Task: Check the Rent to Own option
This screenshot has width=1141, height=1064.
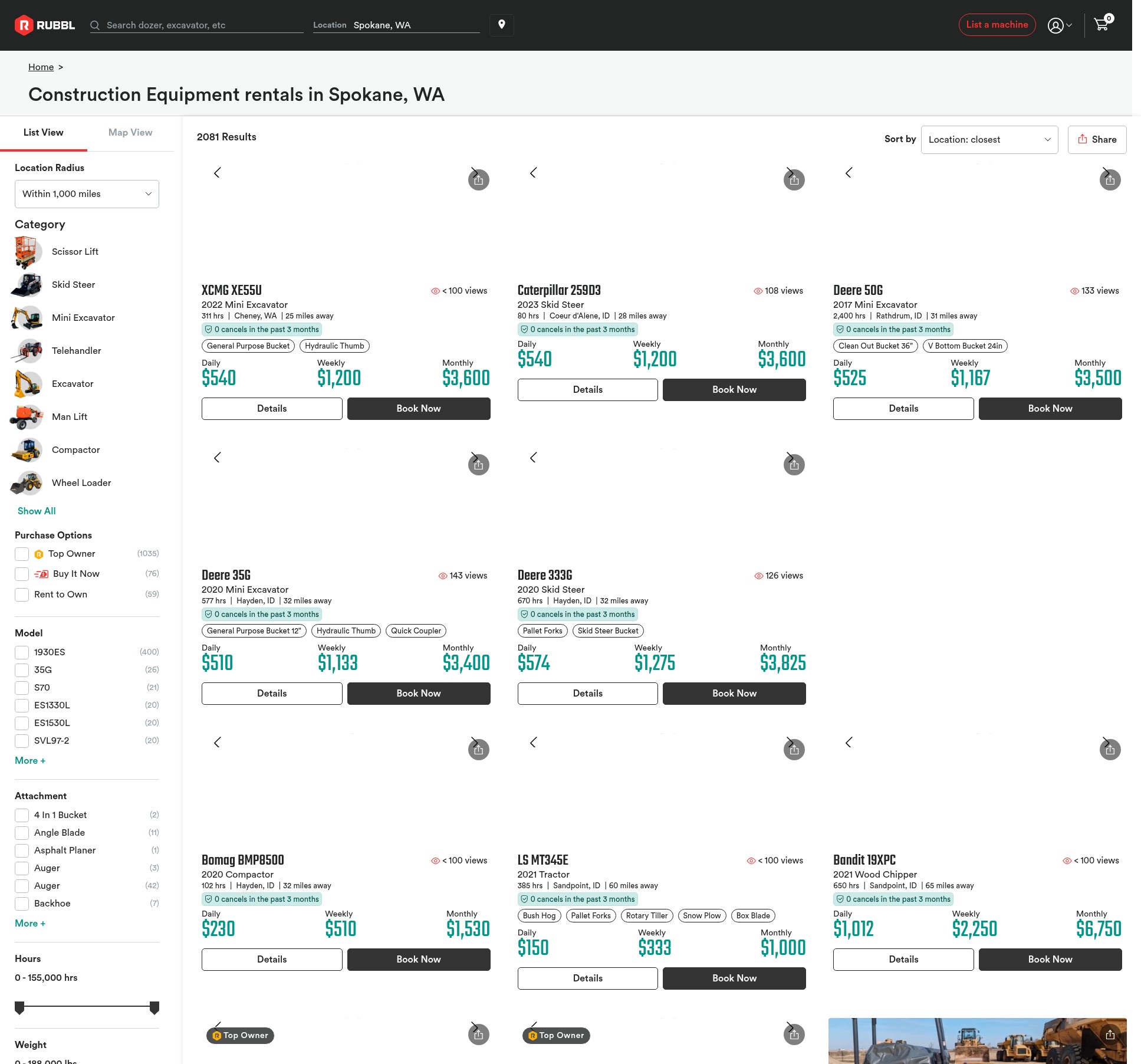Action: tap(22, 595)
